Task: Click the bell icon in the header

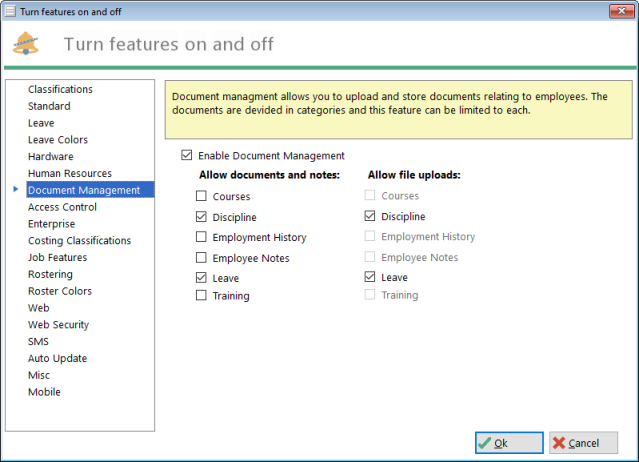Action: [x=26, y=43]
